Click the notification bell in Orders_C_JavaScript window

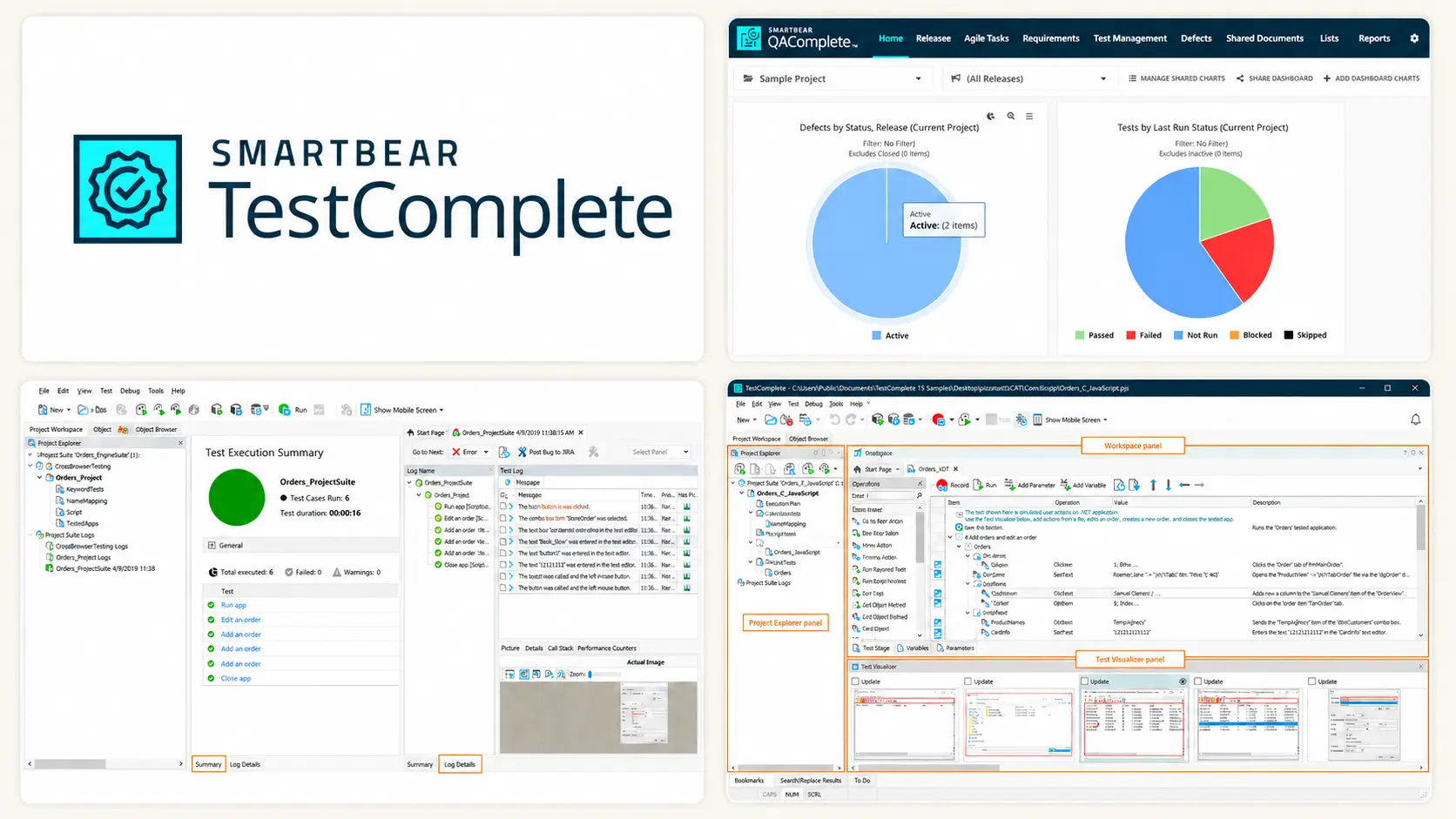coord(1415,420)
